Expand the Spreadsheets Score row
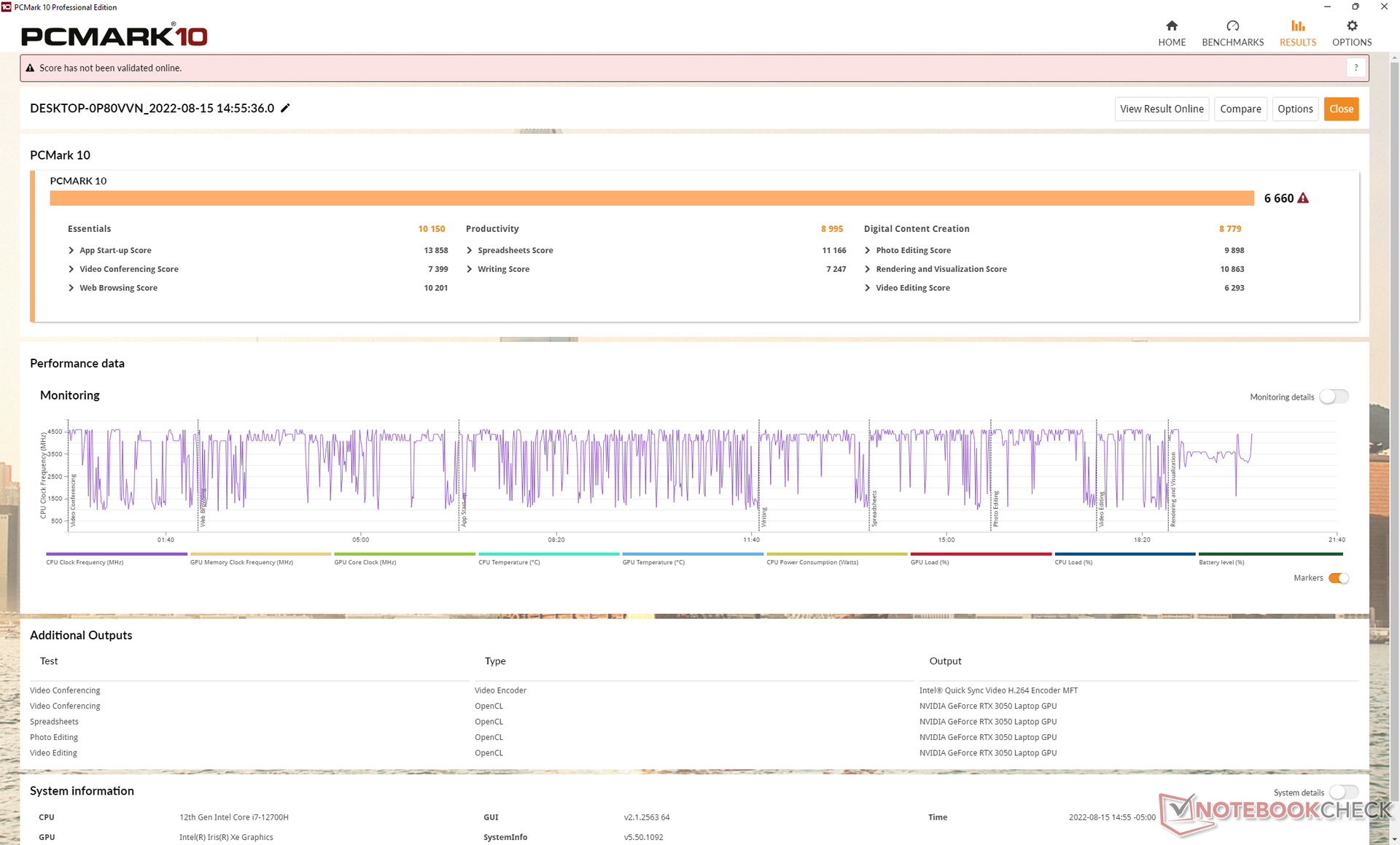Viewport: 1400px width, 845px height. (470, 250)
